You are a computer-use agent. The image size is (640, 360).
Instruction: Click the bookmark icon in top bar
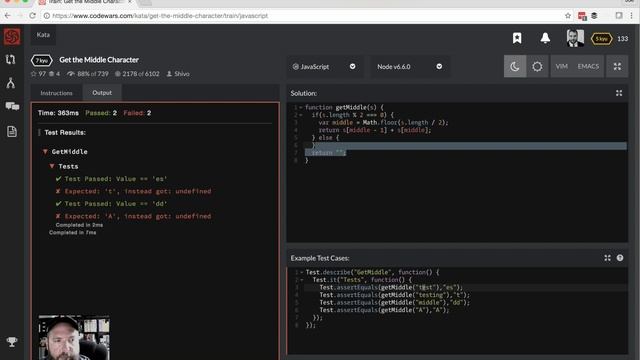(x=517, y=38)
